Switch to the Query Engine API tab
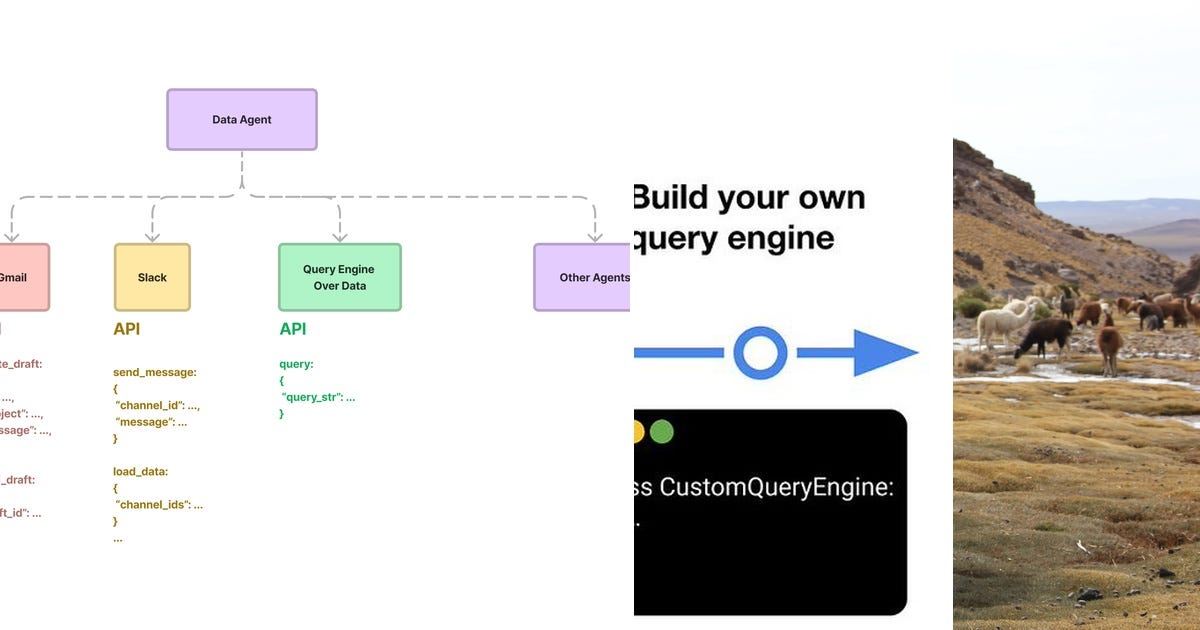1200x630 pixels. click(290, 328)
